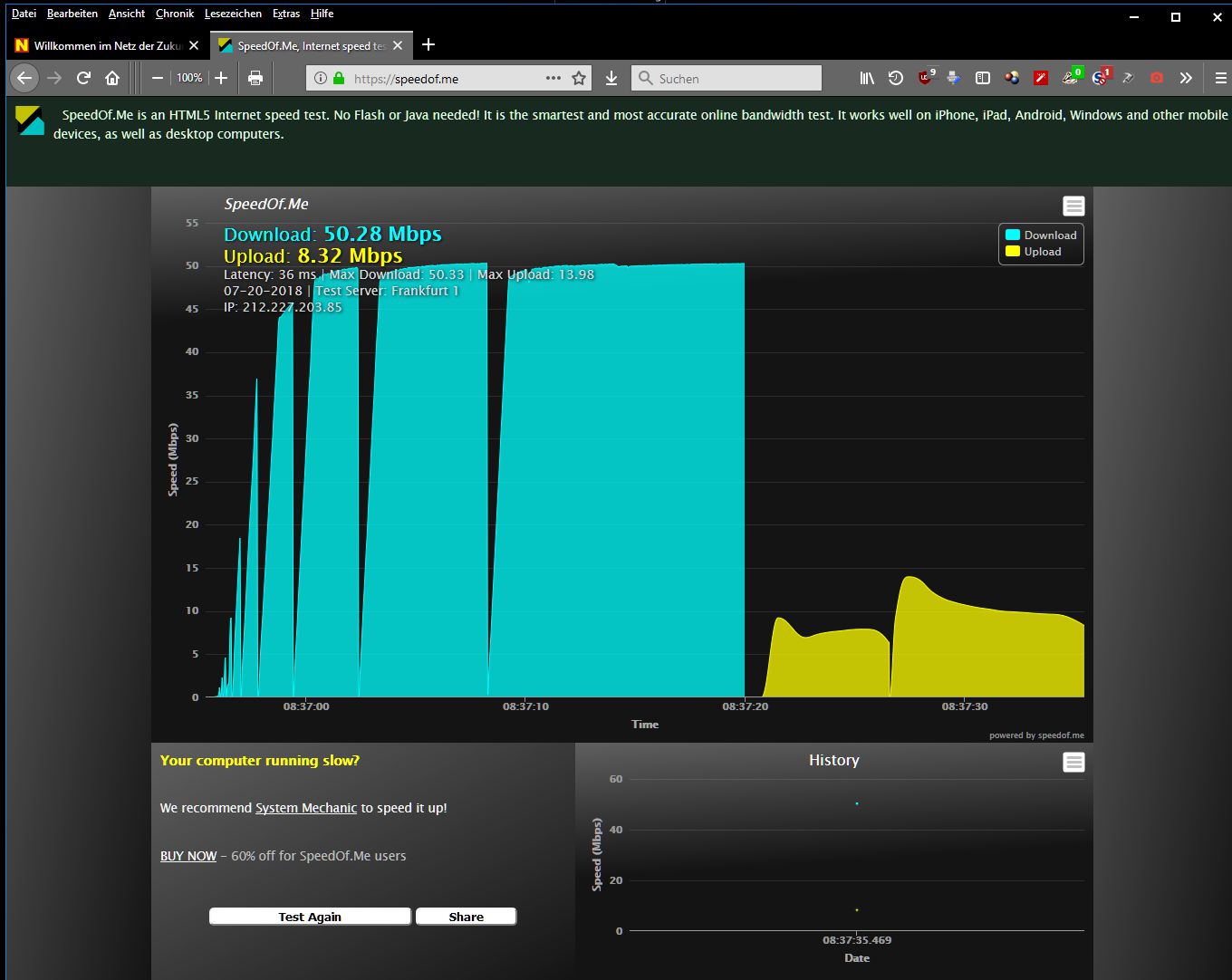Focus the Suchen search field
The image size is (1232, 980).
coord(727,79)
